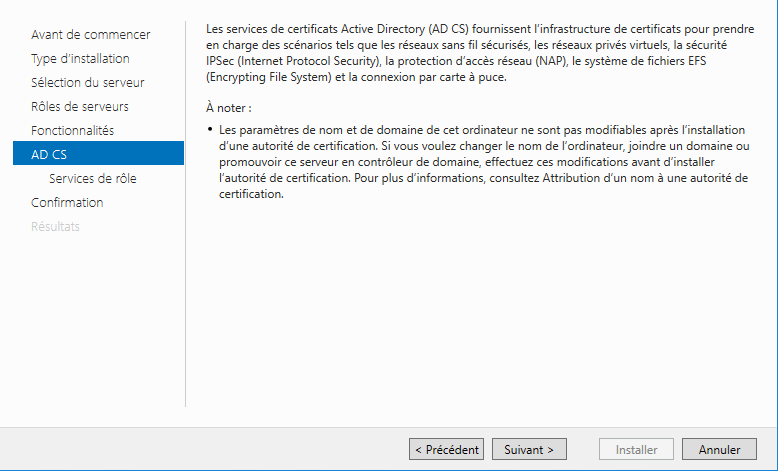Image resolution: width=778 pixels, height=471 pixels.
Task: Select the highlighted 'AD CS' step
Action: tap(98, 153)
